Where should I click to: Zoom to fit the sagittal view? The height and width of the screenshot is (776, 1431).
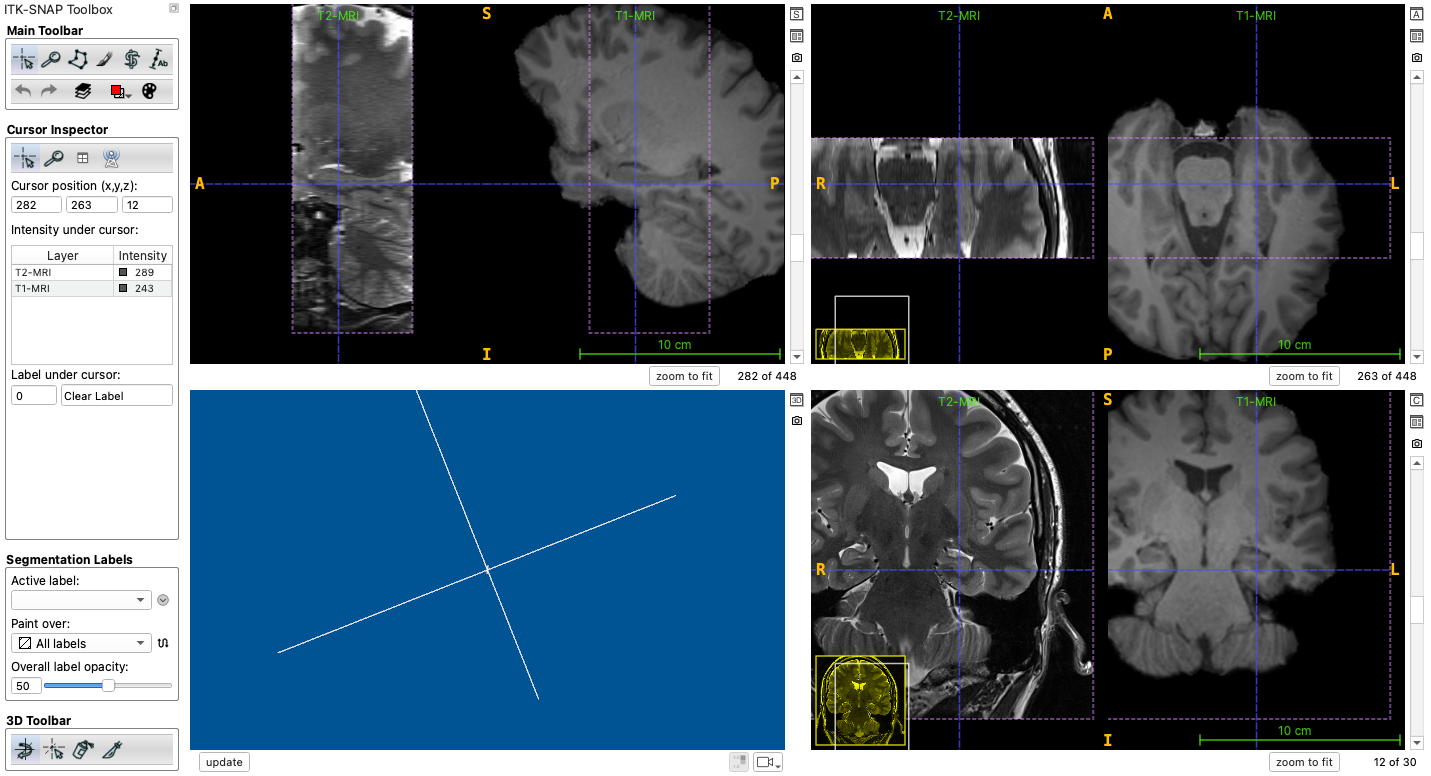click(684, 376)
